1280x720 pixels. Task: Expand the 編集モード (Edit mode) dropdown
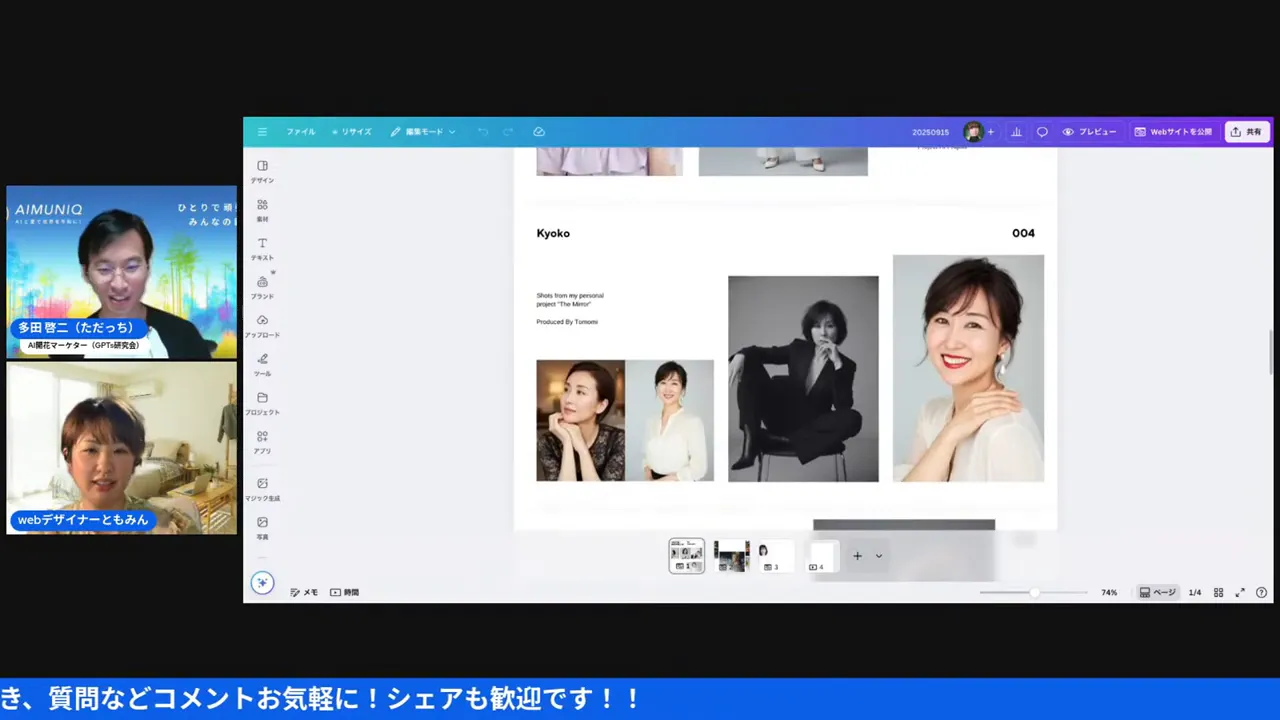click(x=423, y=132)
